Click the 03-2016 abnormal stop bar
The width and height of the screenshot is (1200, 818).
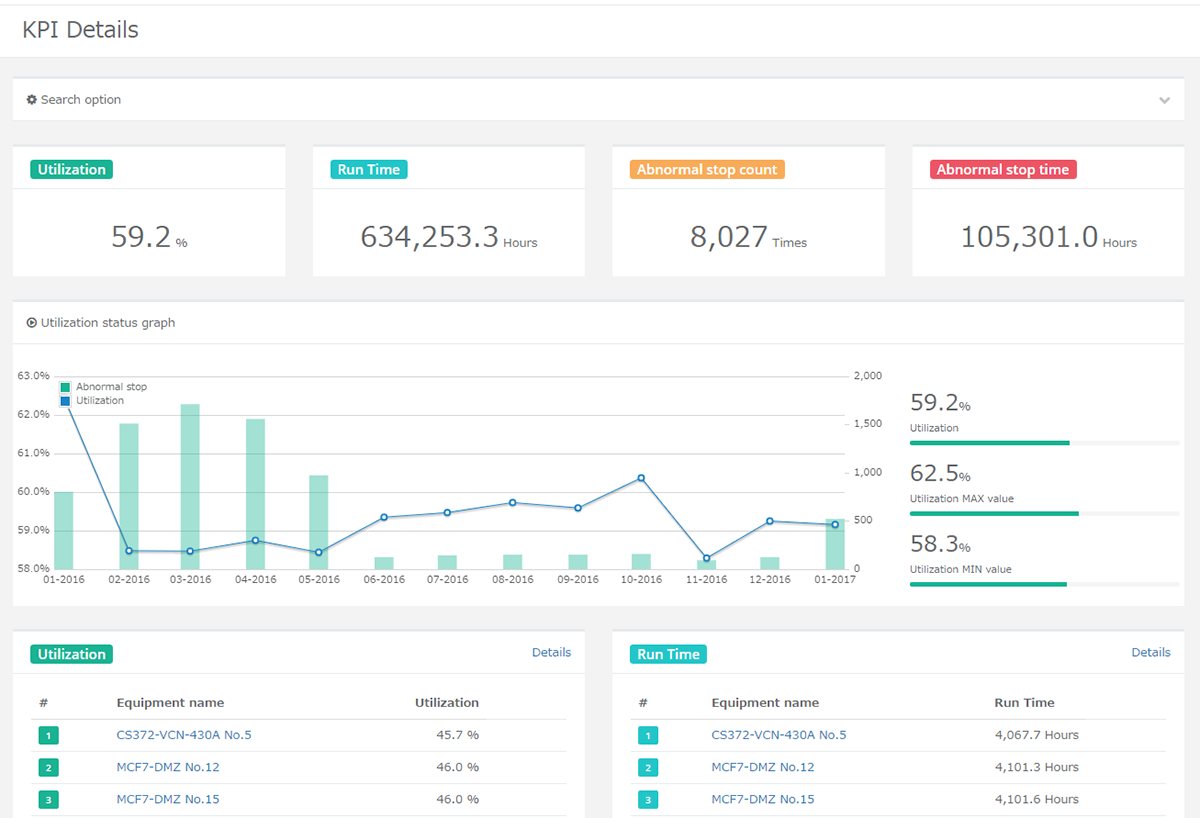click(x=190, y=487)
